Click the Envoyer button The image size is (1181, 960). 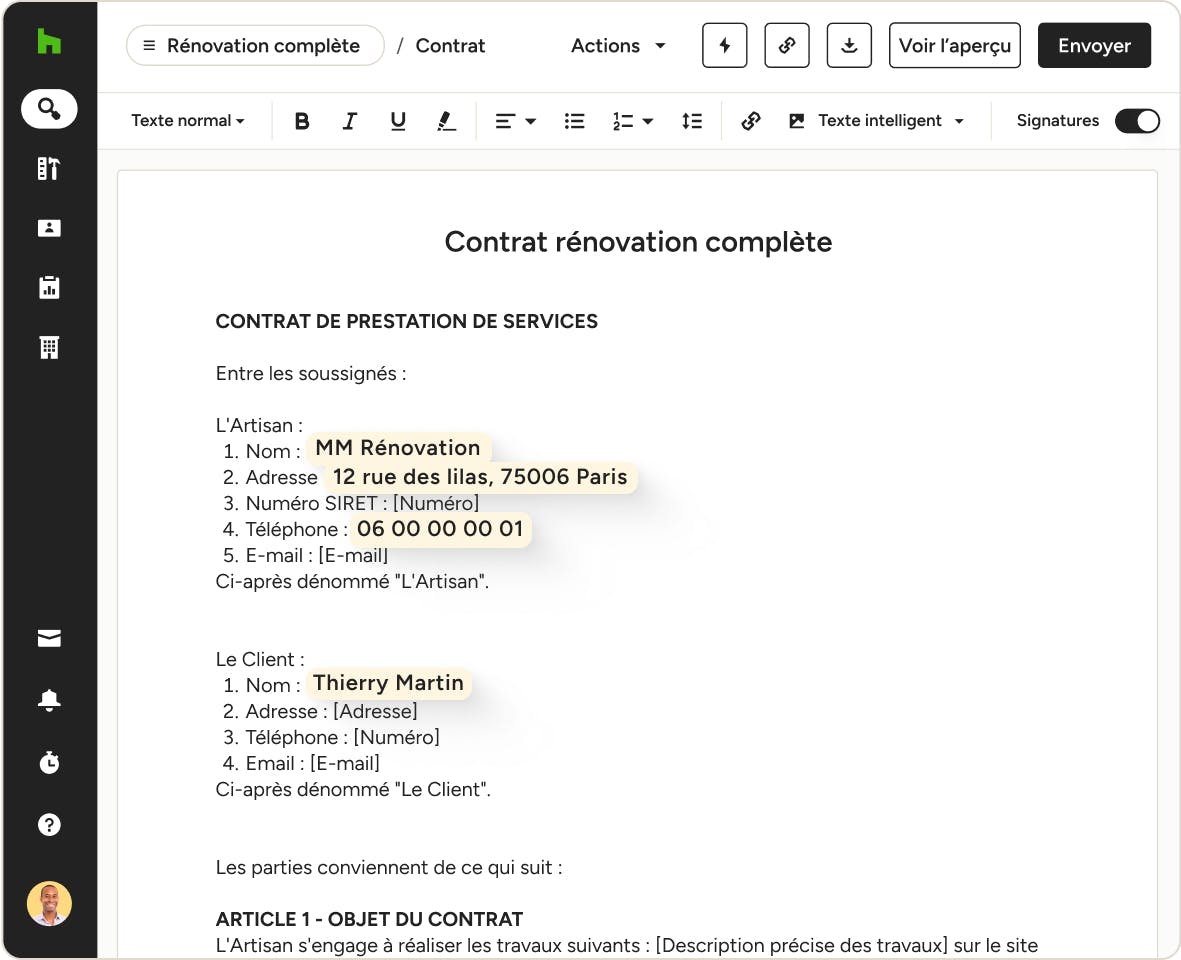click(1094, 46)
